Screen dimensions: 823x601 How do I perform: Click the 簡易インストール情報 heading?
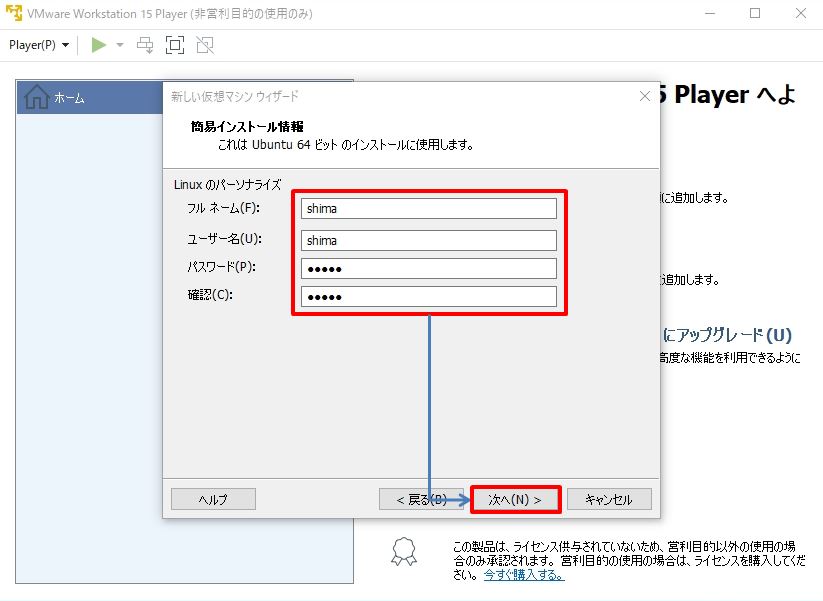[x=247, y=126]
